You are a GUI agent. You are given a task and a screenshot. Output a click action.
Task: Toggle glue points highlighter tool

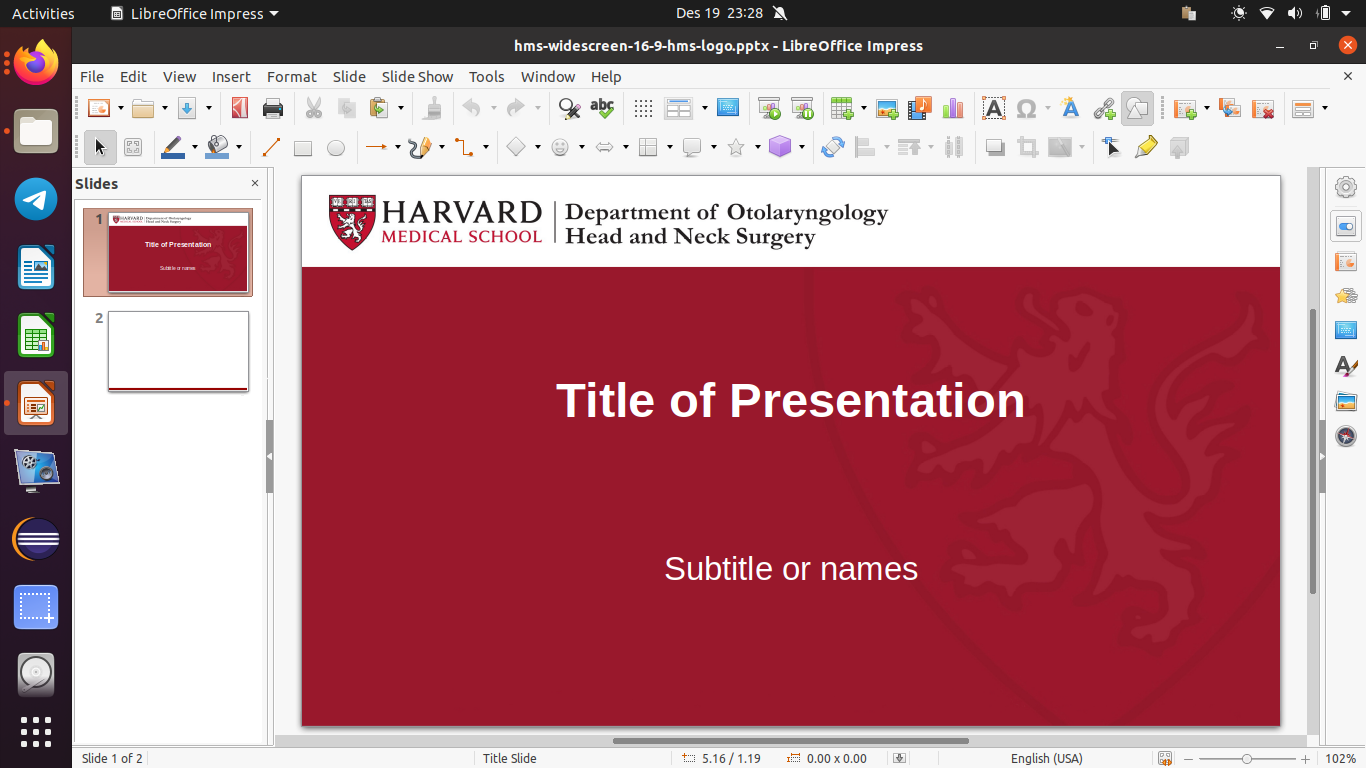pyautogui.click(x=1146, y=148)
